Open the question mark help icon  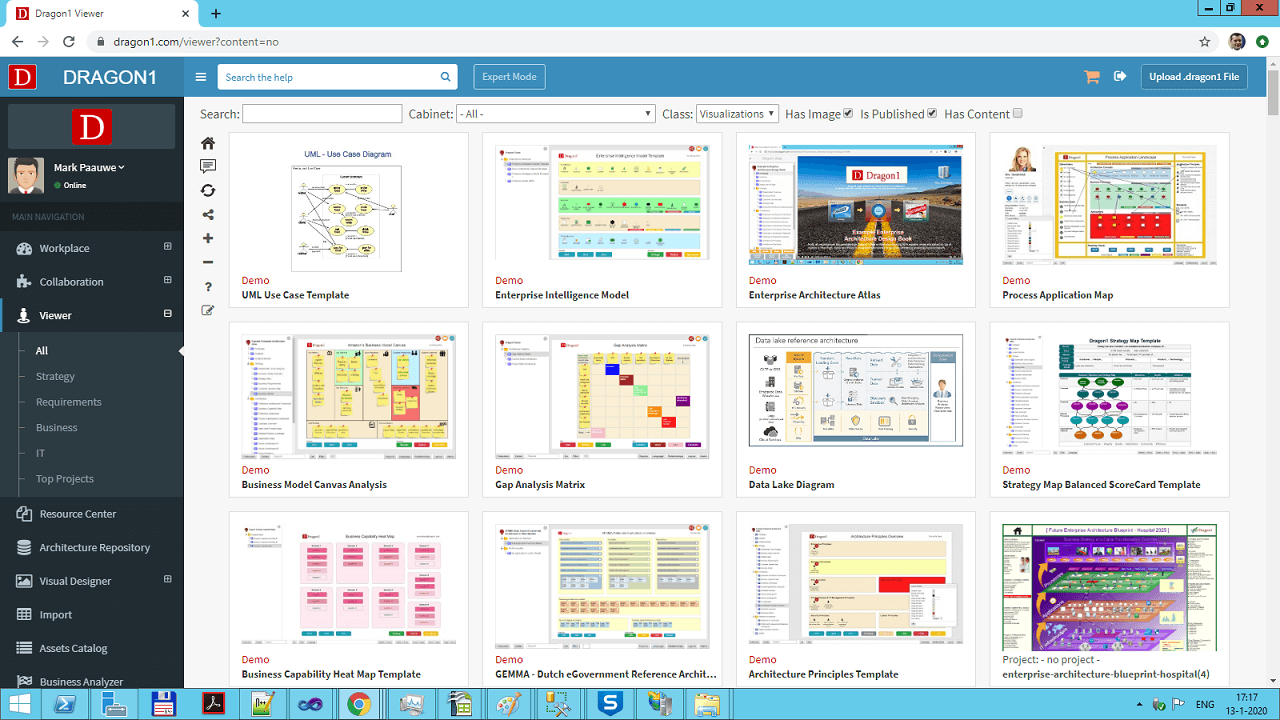click(208, 287)
